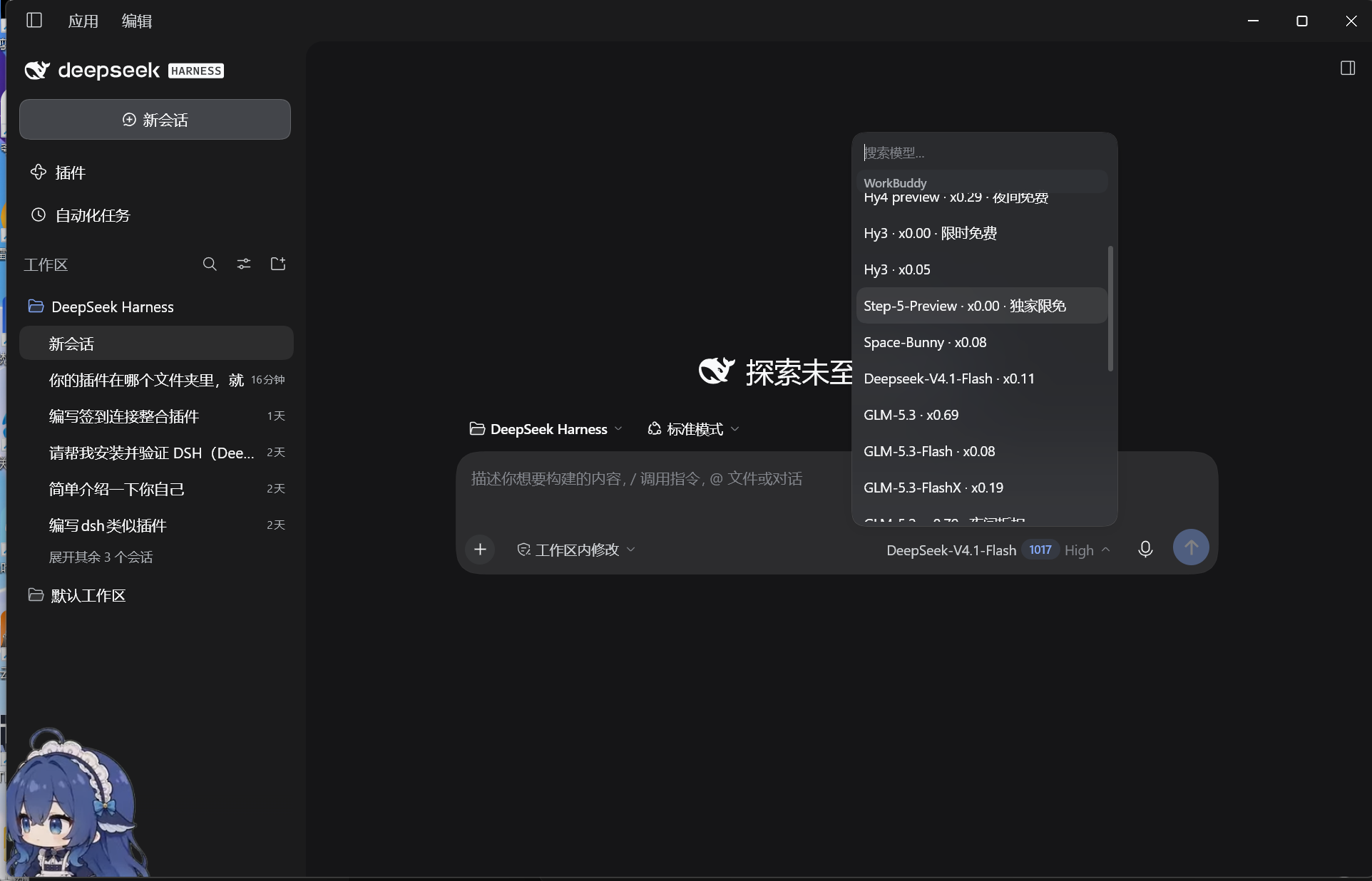The height and width of the screenshot is (881, 1372).
Task: Select model GLM-5.3-FlashX x0.19
Action: (x=981, y=488)
